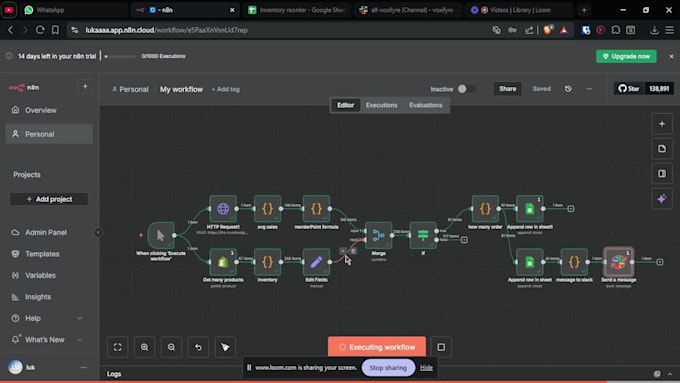Open the workflow more options menu
680x383 pixels.
point(589,89)
